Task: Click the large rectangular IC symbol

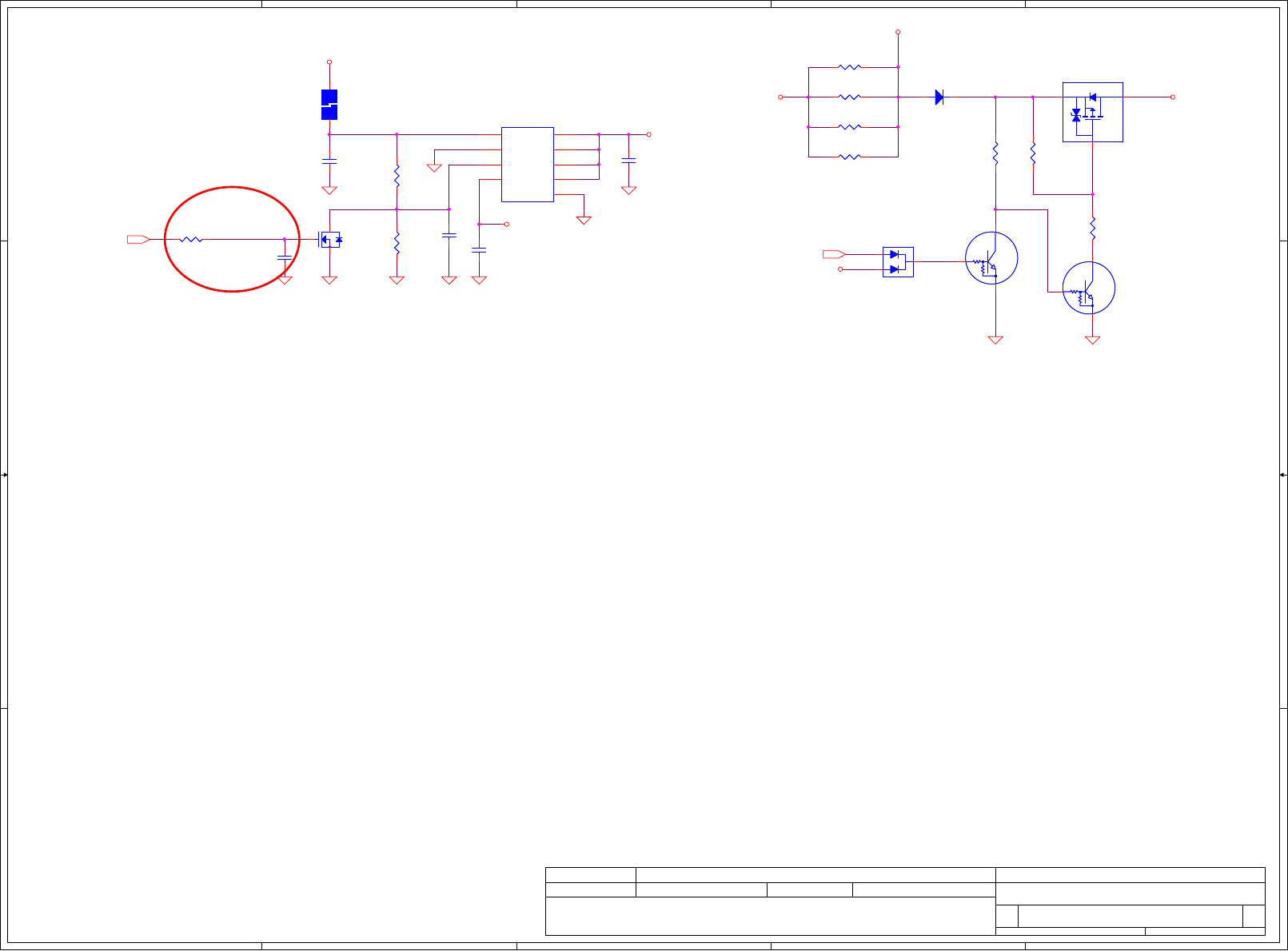Action: pyautogui.click(x=528, y=165)
